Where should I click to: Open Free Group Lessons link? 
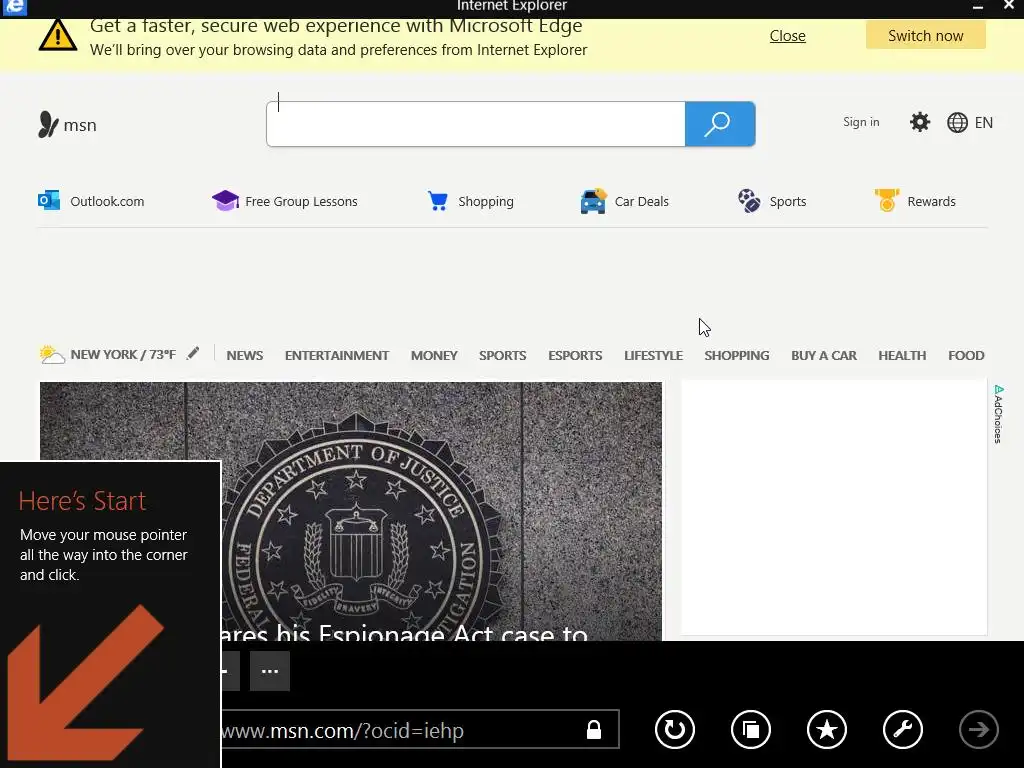tap(301, 201)
